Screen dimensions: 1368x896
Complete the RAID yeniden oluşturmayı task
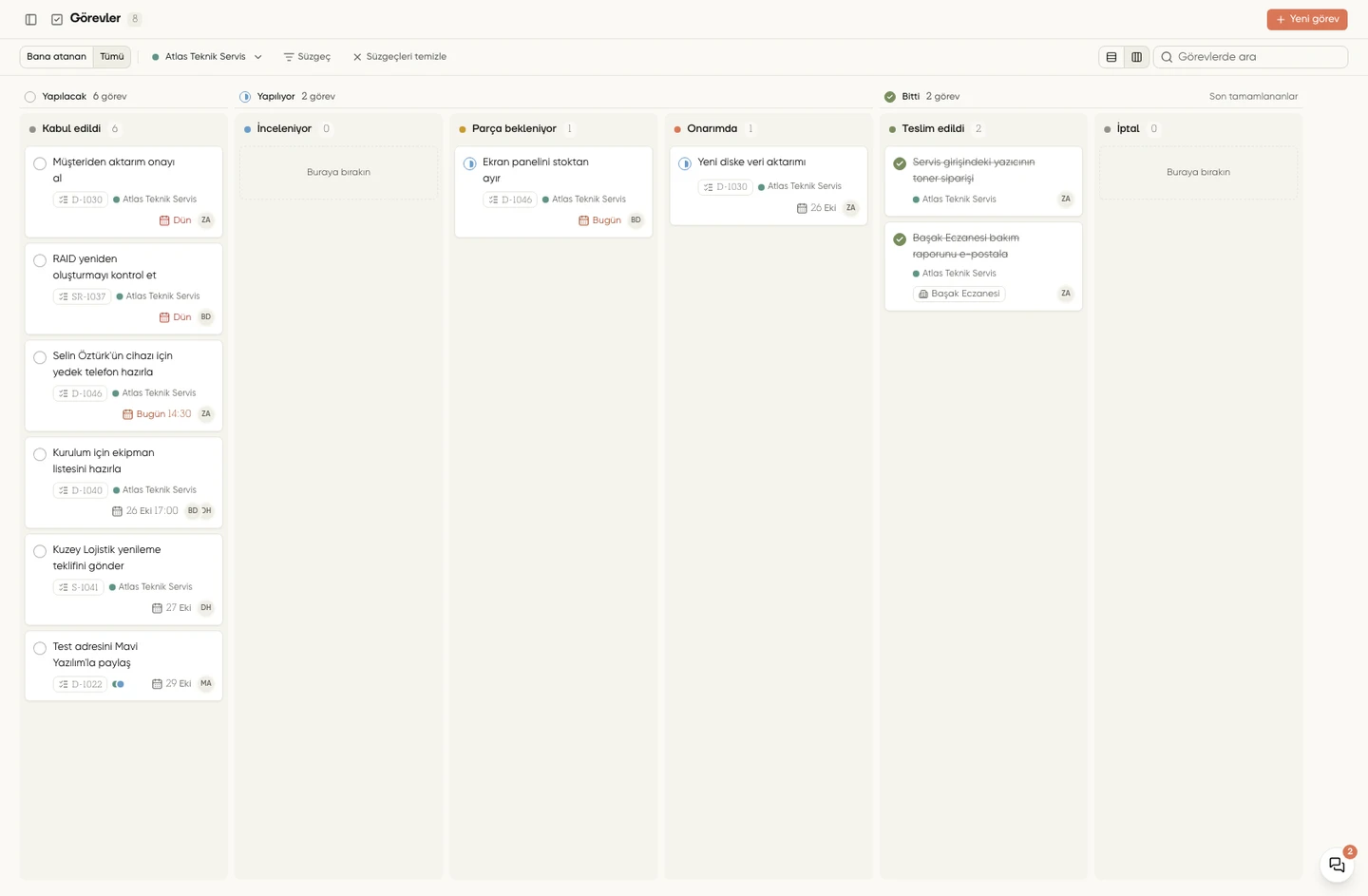(x=40, y=260)
